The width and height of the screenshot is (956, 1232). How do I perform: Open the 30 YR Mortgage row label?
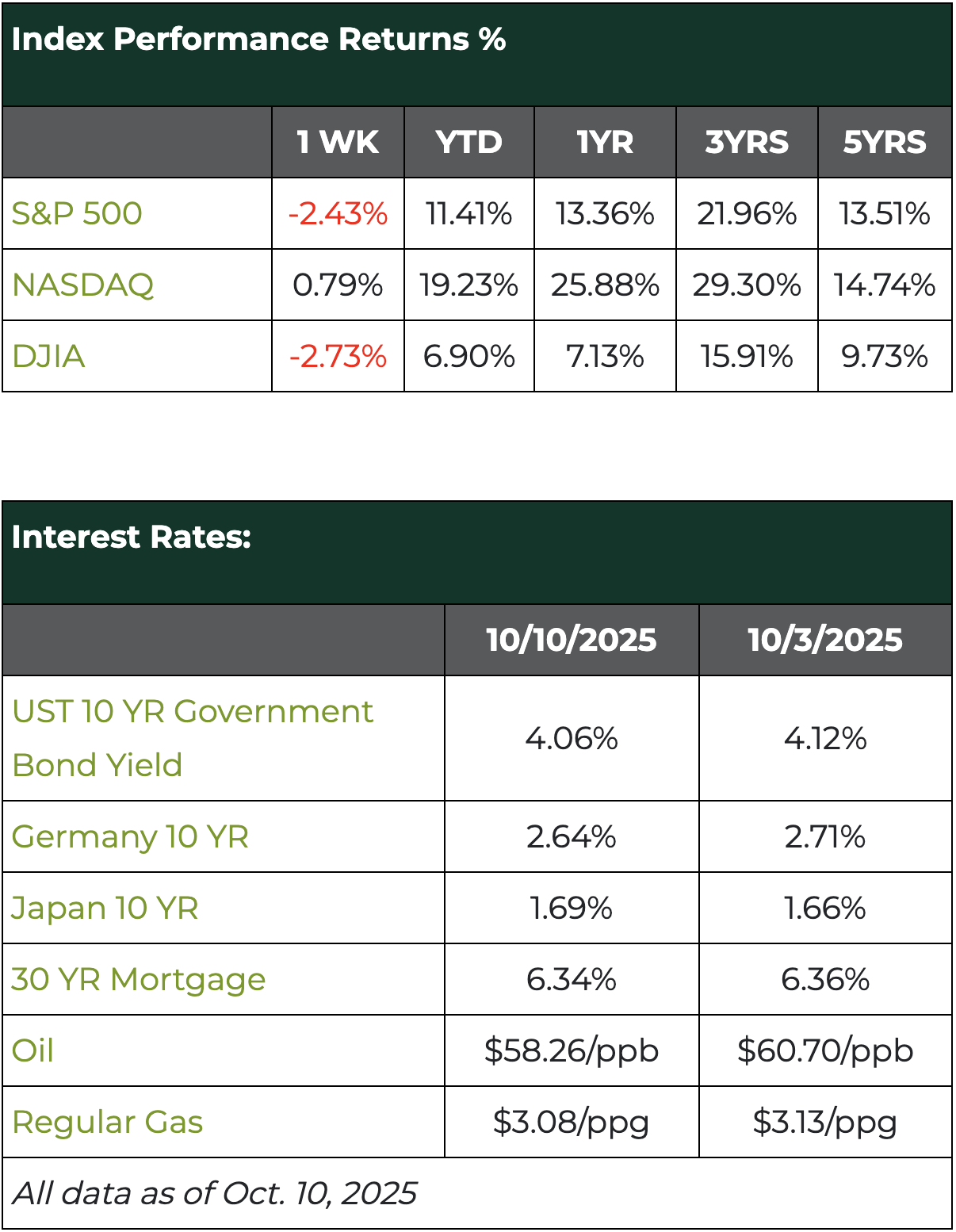139,979
